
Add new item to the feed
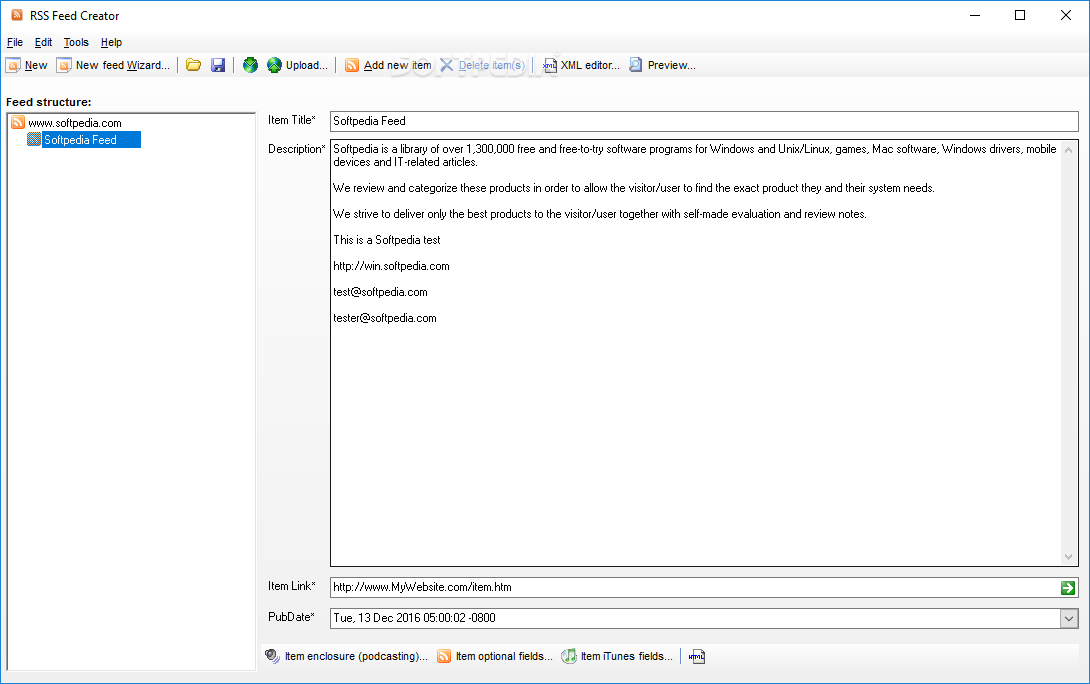(388, 65)
